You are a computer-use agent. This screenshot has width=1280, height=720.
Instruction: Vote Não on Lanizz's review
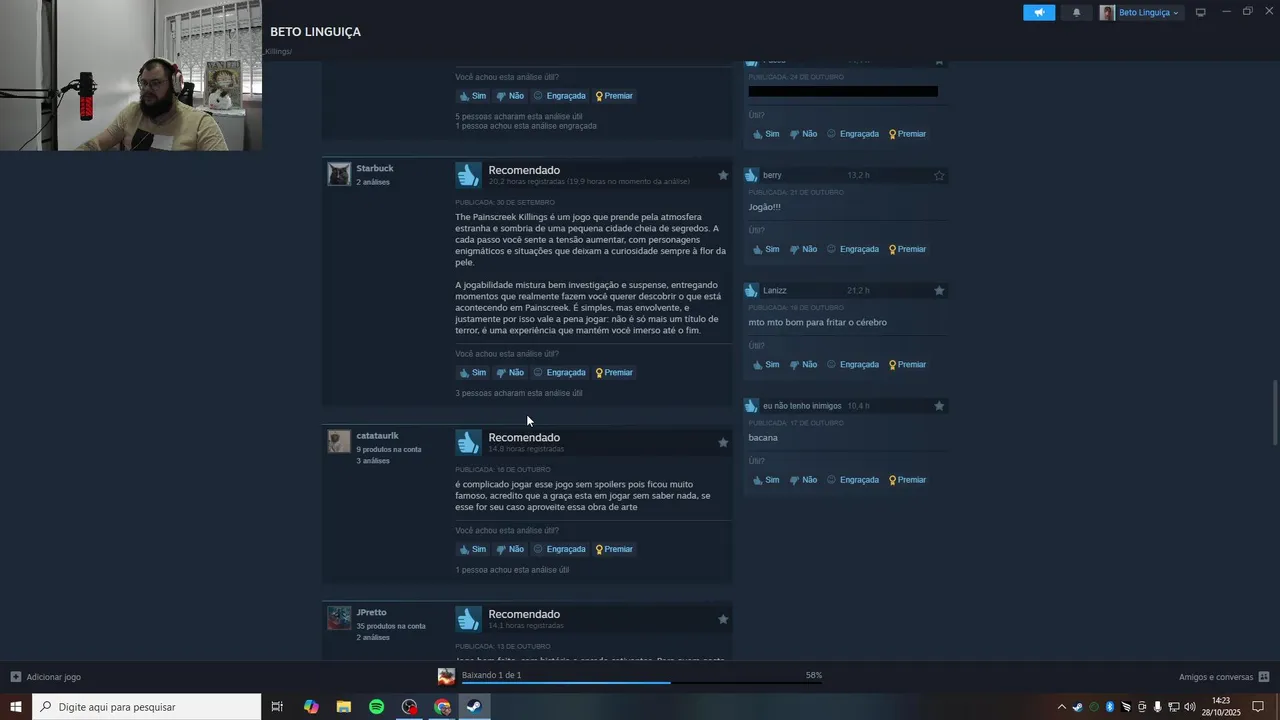point(803,365)
